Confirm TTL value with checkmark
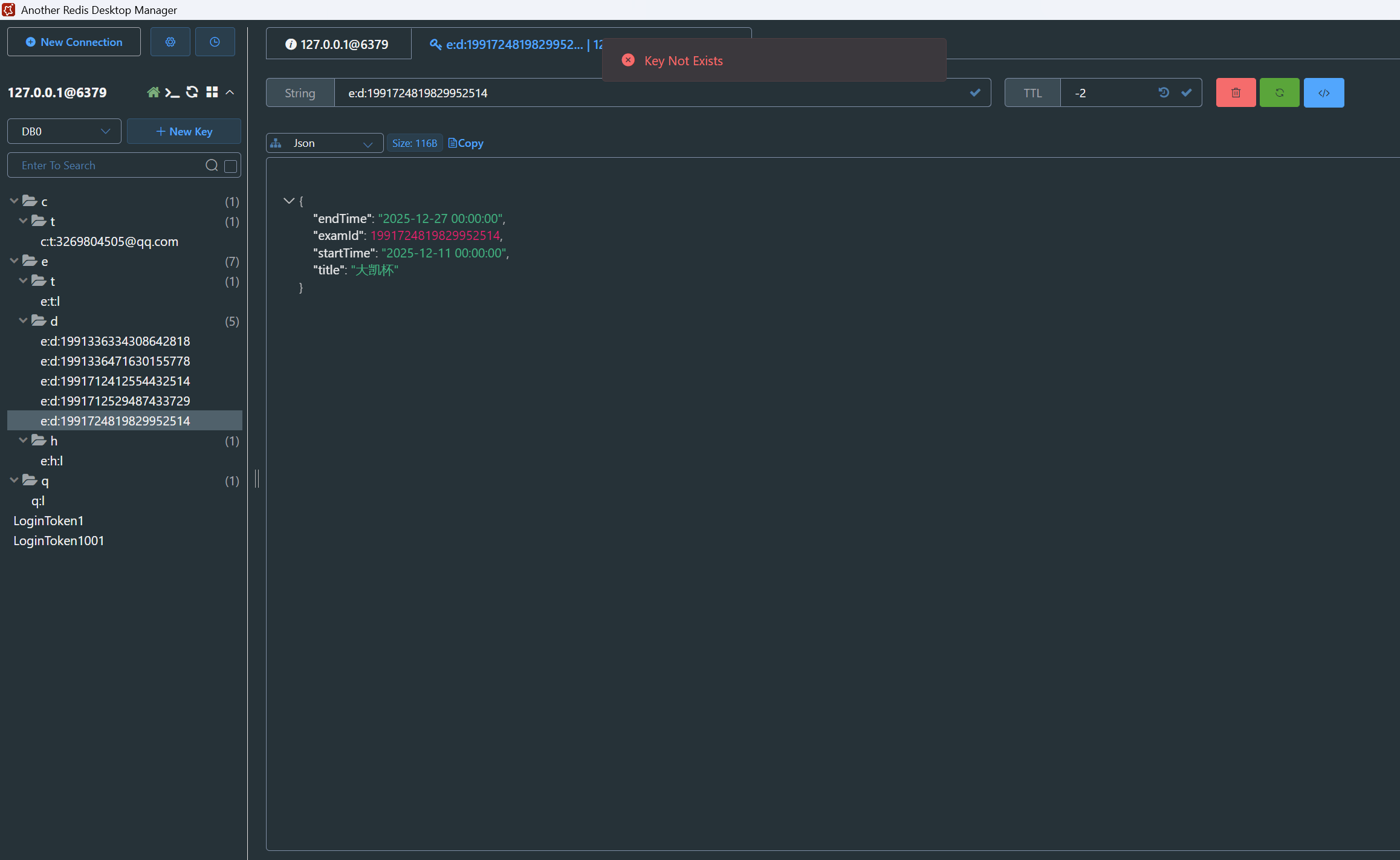The image size is (1400, 860). click(1186, 92)
